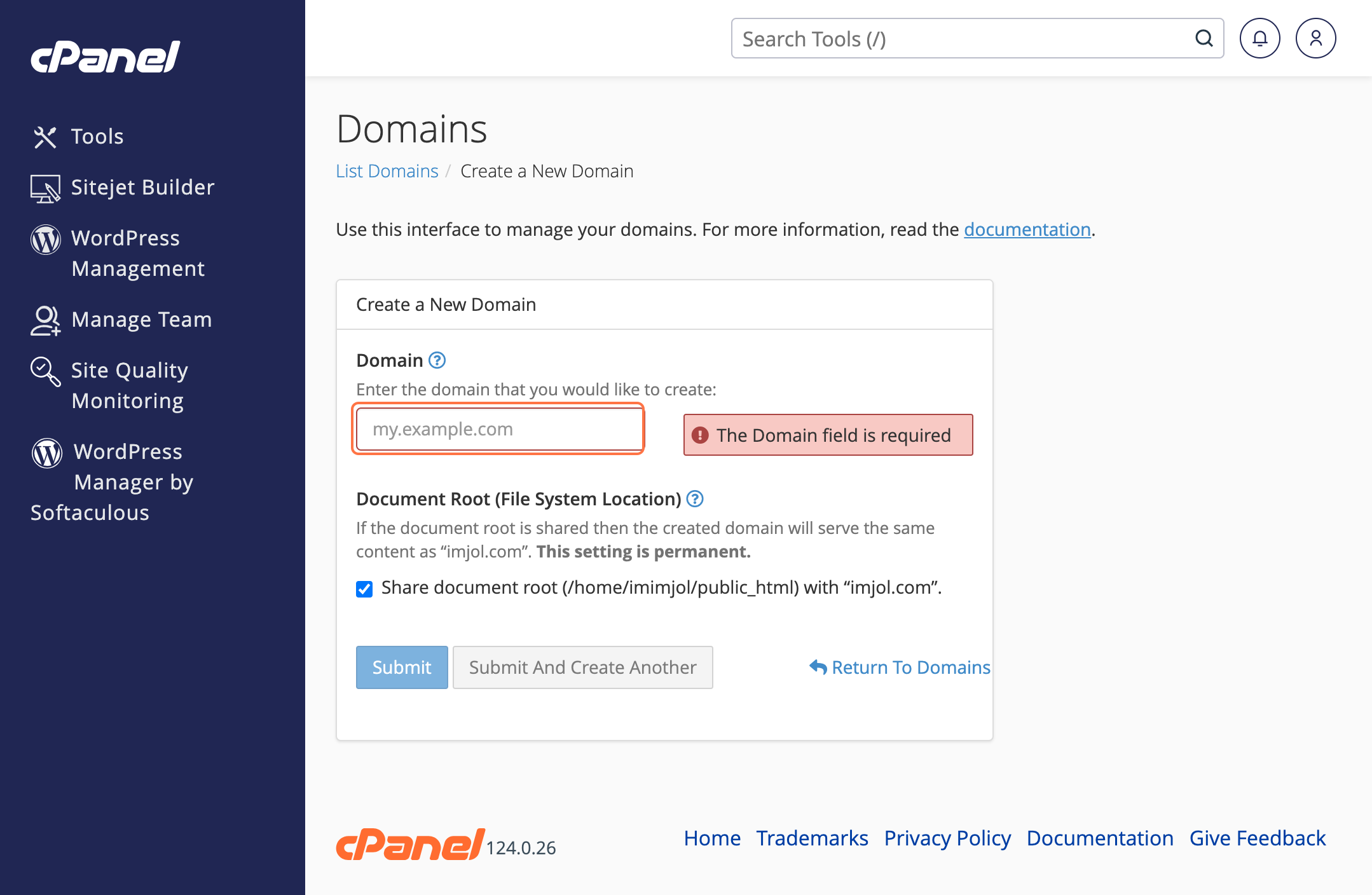Open the Tools wrench icon
Screen dimensions: 1372x895
(x=45, y=137)
